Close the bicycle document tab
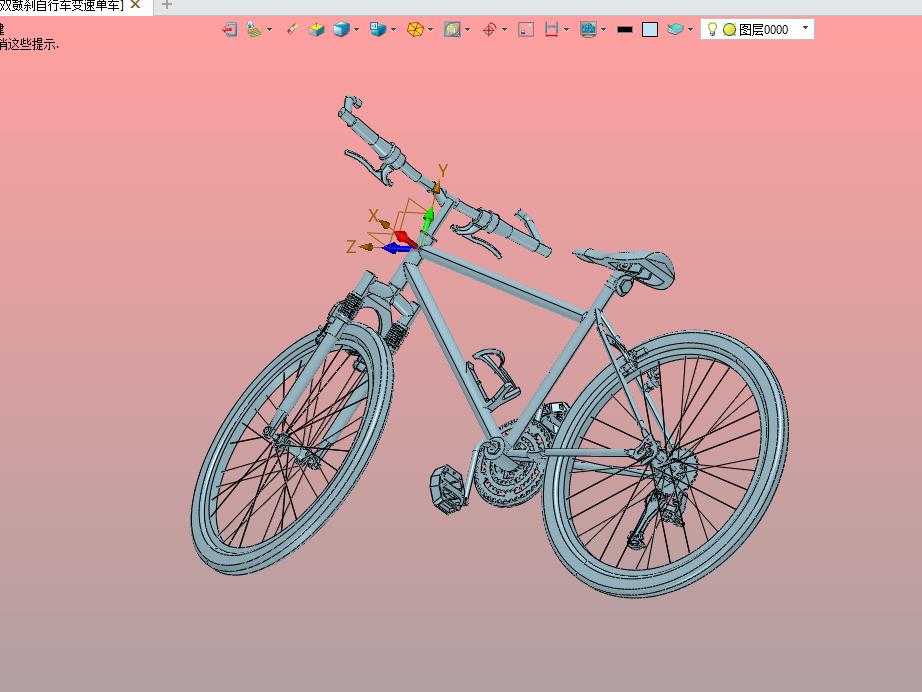The height and width of the screenshot is (692, 922). click(135, 5)
